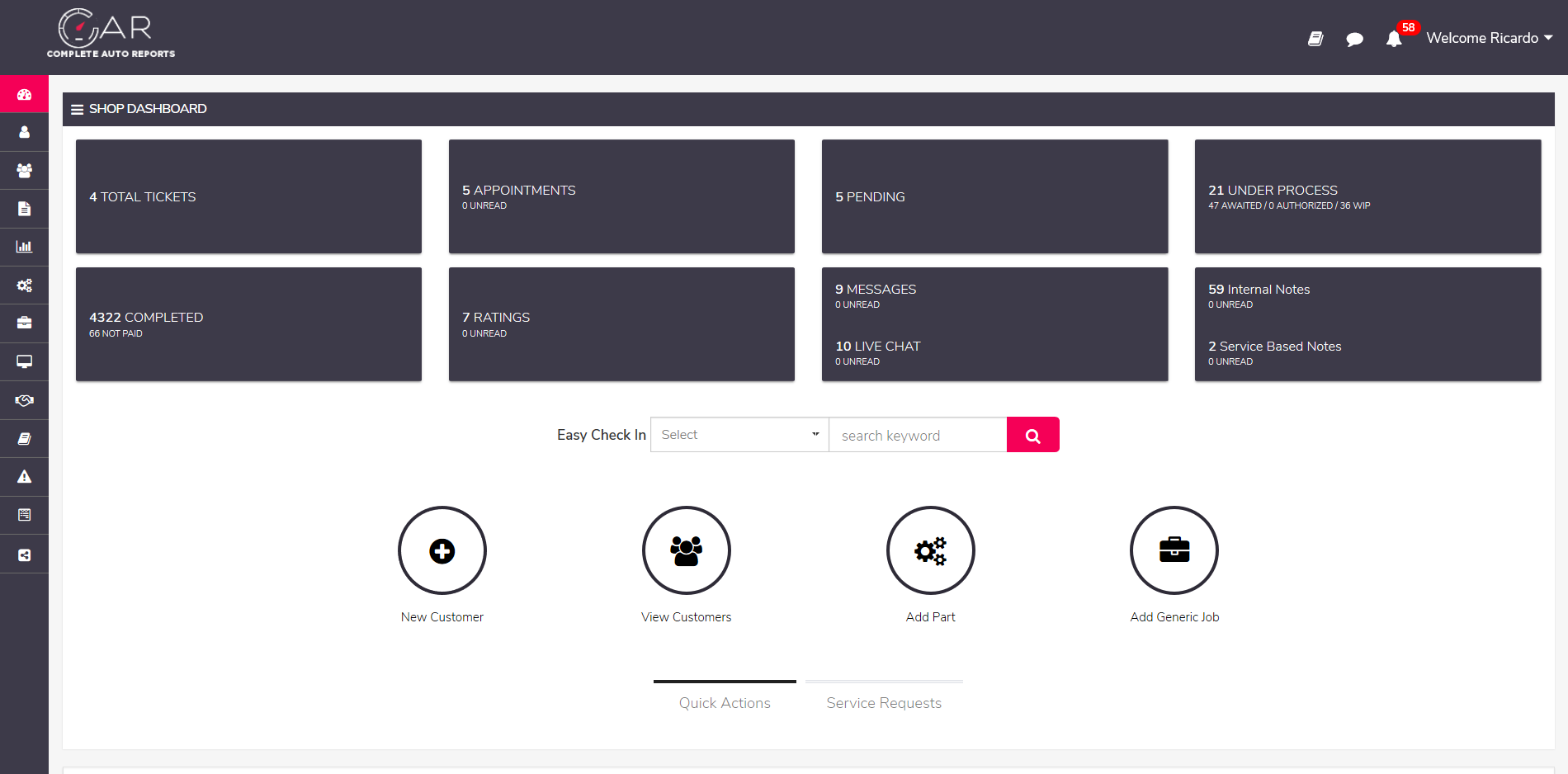Screen dimensions: 1568x774
Task: Click the New Customer text label
Action: 442,617
